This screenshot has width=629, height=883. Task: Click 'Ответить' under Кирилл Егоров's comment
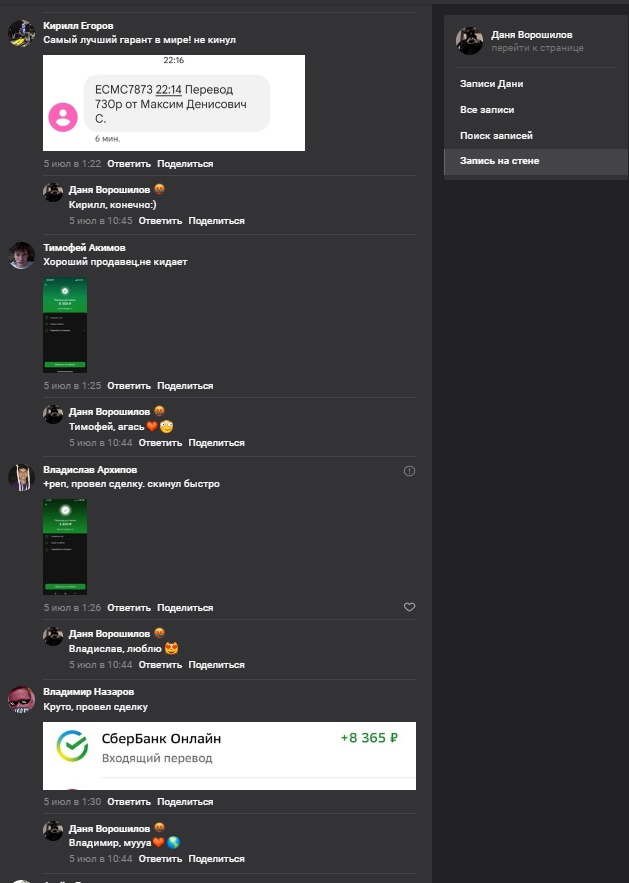[x=128, y=164]
